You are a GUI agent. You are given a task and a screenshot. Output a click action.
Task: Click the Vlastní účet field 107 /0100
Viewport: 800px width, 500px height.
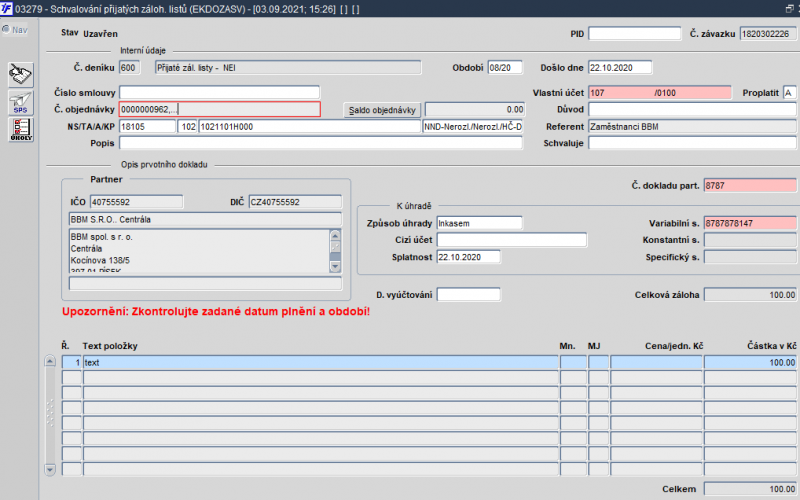[660, 92]
